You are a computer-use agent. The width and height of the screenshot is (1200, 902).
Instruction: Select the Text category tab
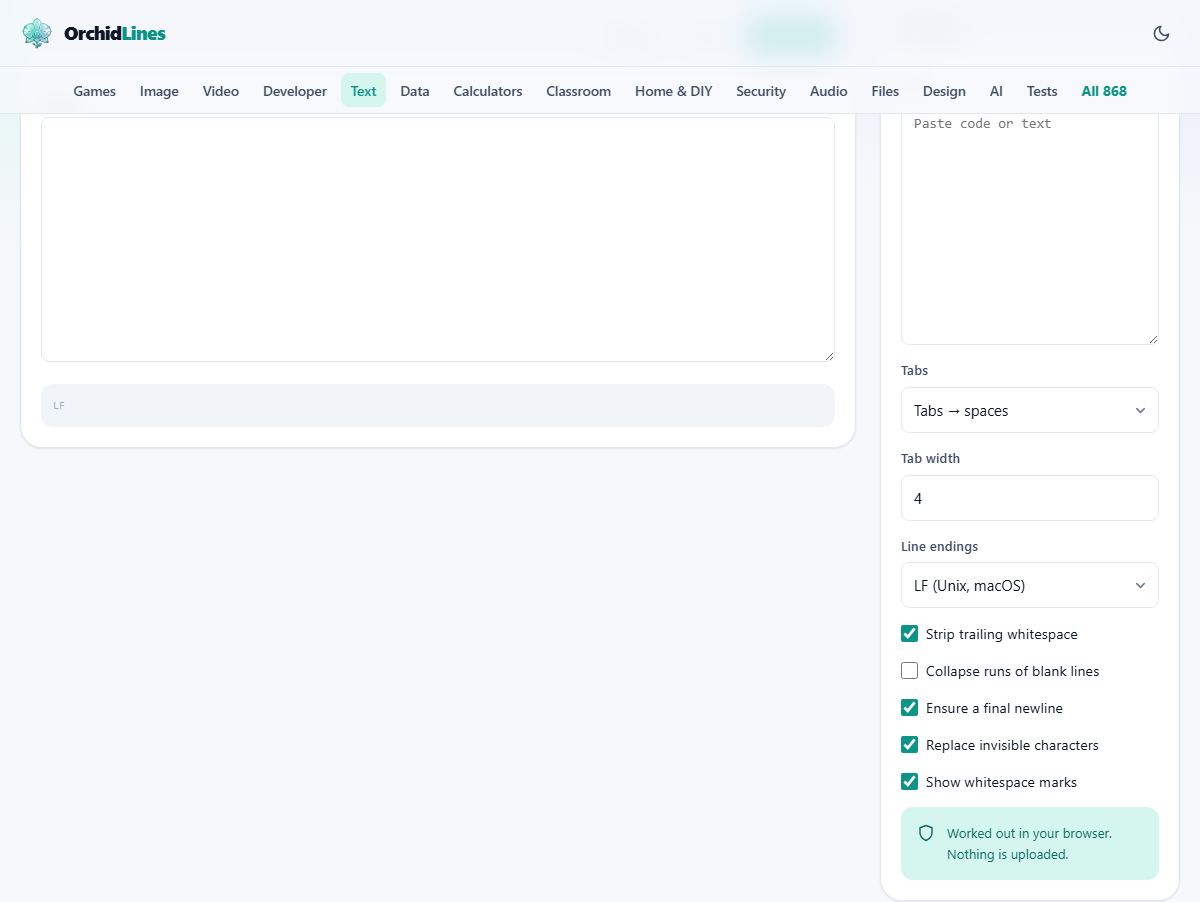363,91
